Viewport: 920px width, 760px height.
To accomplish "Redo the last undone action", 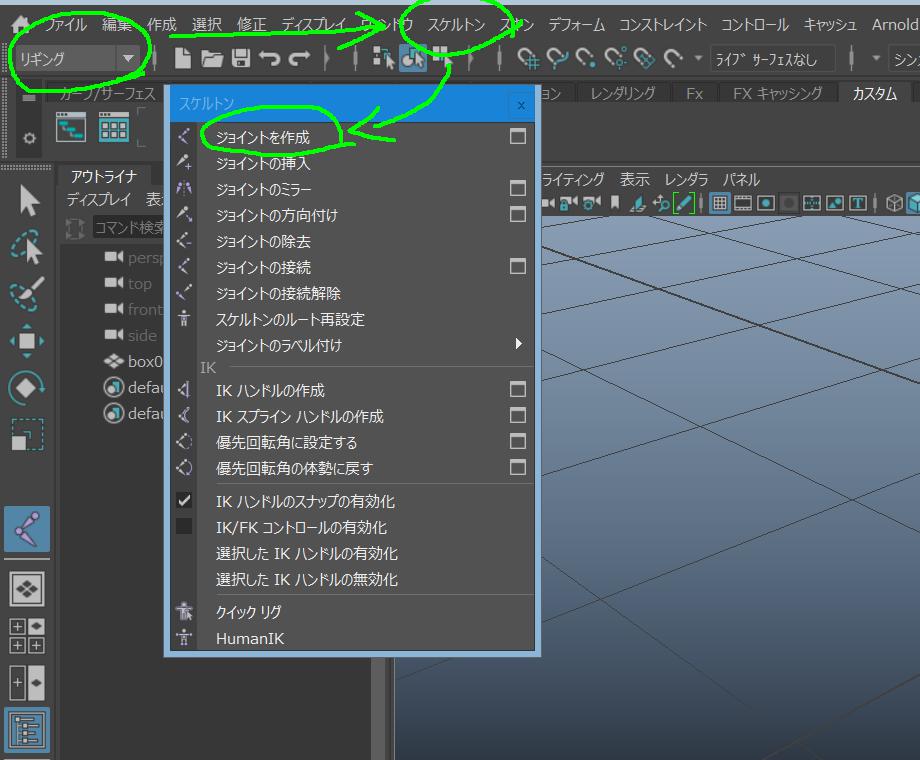I will [299, 58].
